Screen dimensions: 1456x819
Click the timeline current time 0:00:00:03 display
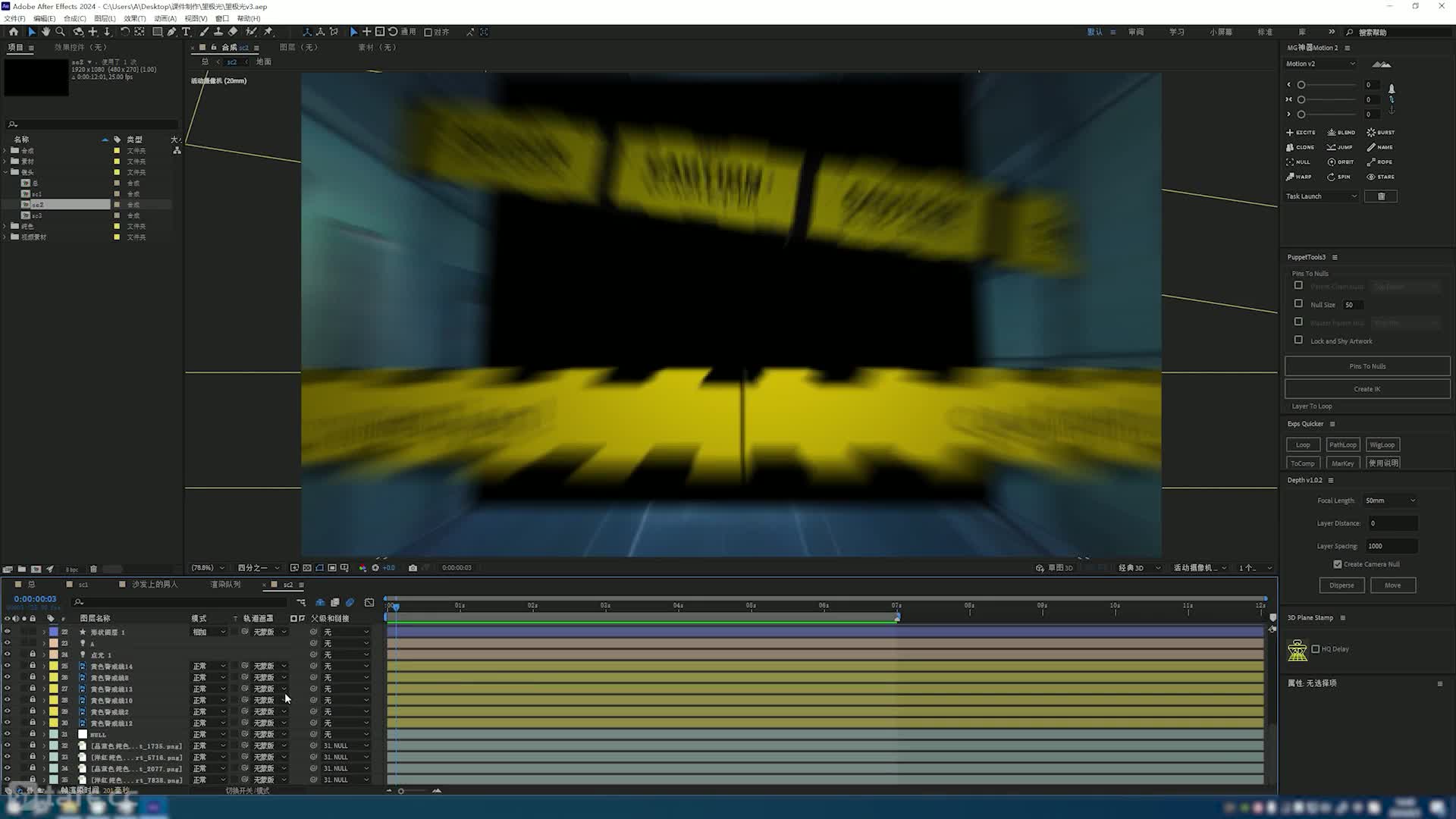point(35,599)
